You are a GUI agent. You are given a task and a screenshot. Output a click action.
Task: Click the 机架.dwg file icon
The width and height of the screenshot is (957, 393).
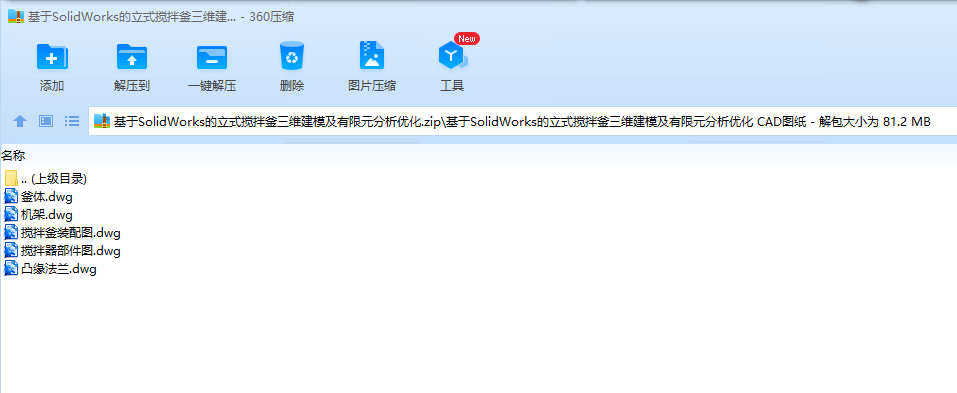[11, 215]
